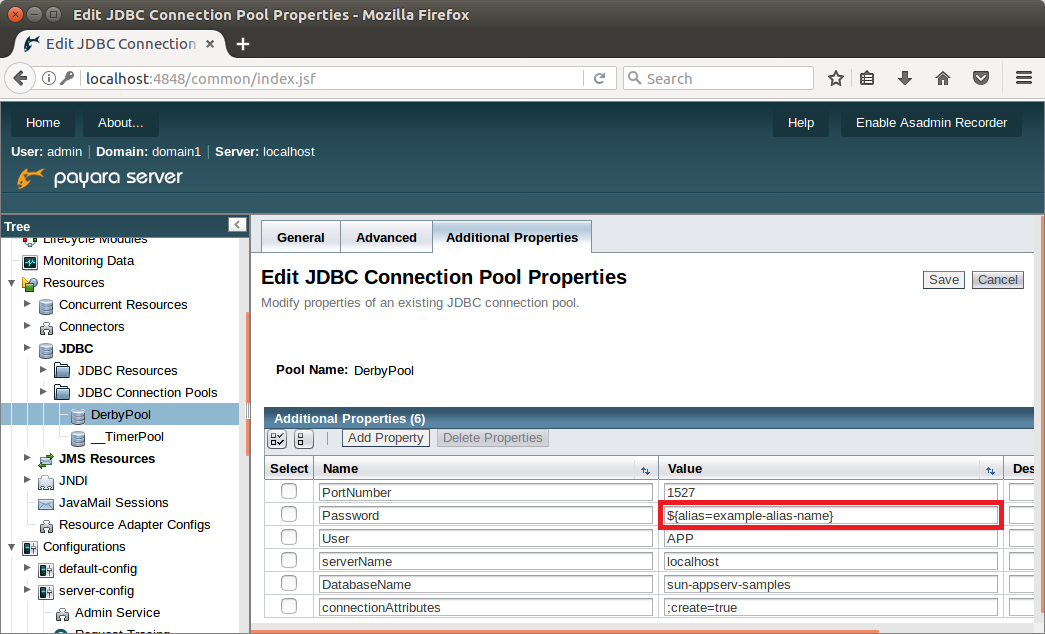Screen dimensions: 1045x634
Task: Go back using Firefox back arrow
Action: pos(20,78)
